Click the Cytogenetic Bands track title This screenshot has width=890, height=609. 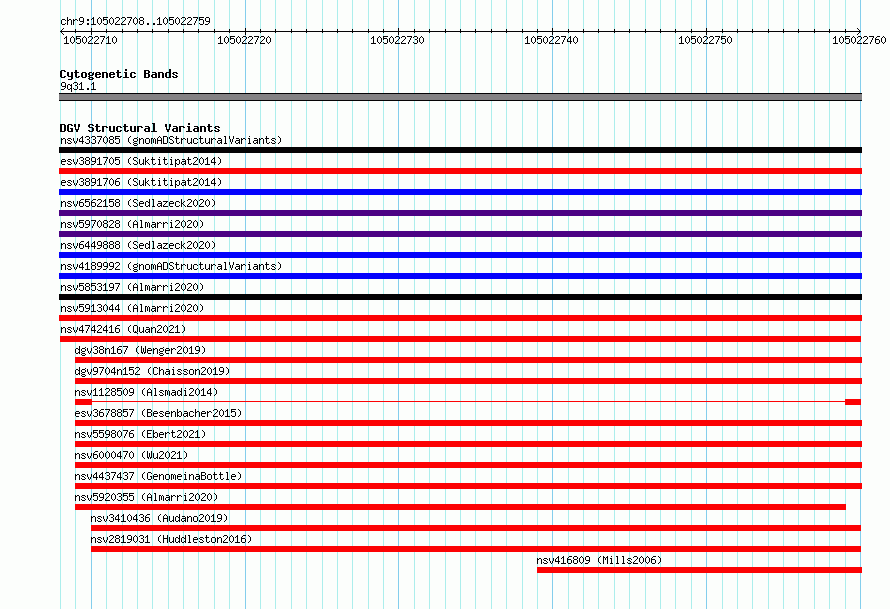click(119, 74)
